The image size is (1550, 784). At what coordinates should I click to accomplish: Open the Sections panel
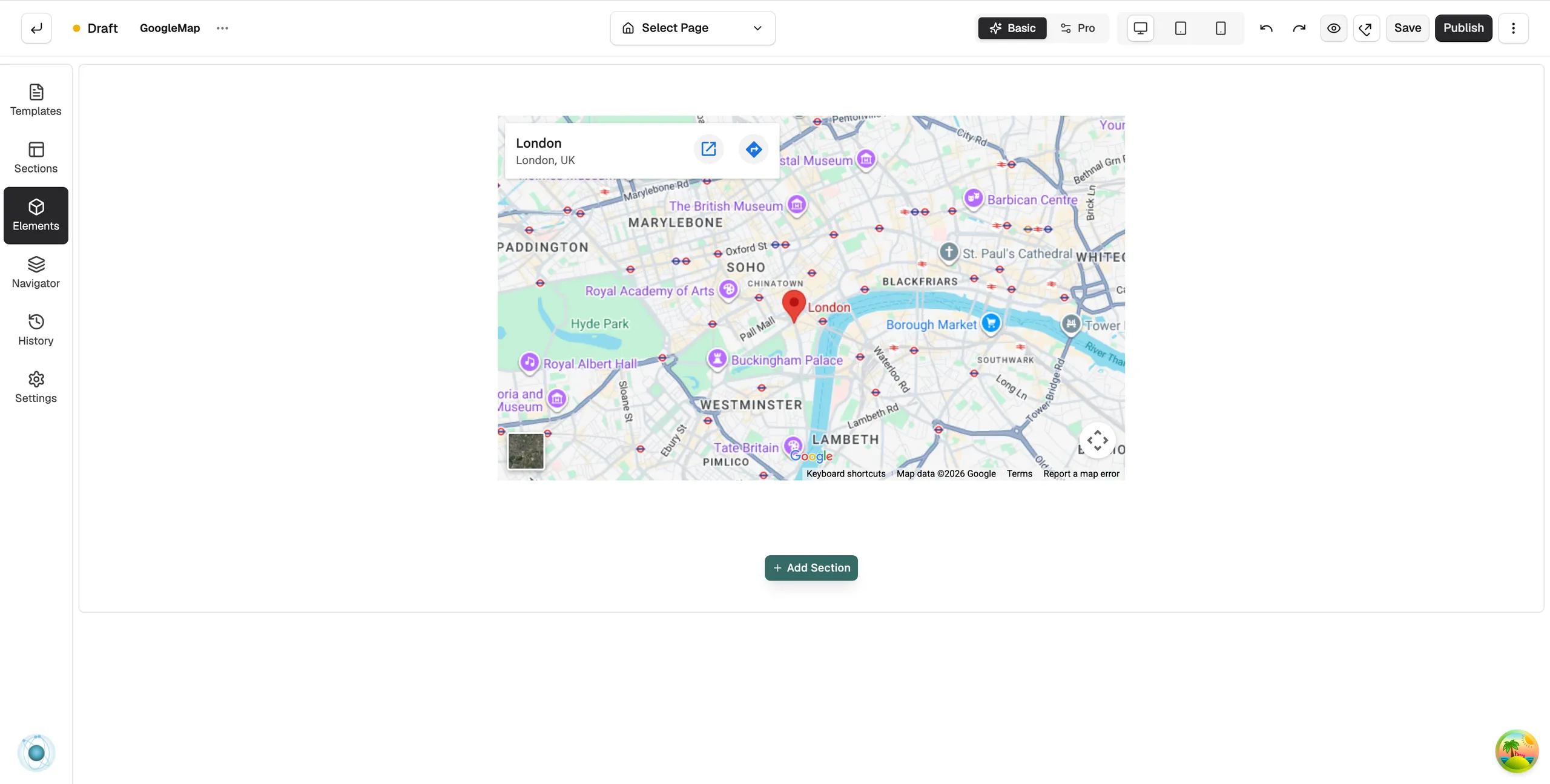[36, 158]
